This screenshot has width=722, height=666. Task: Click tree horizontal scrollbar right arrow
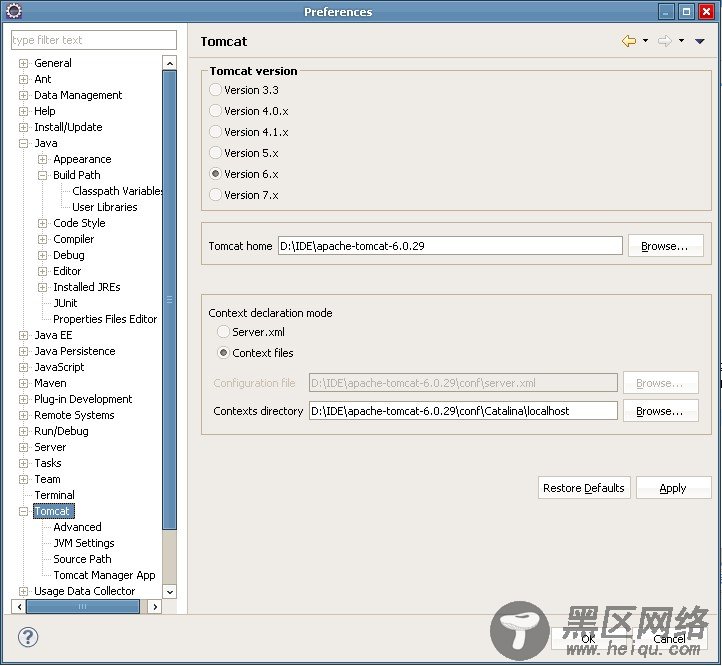155,607
